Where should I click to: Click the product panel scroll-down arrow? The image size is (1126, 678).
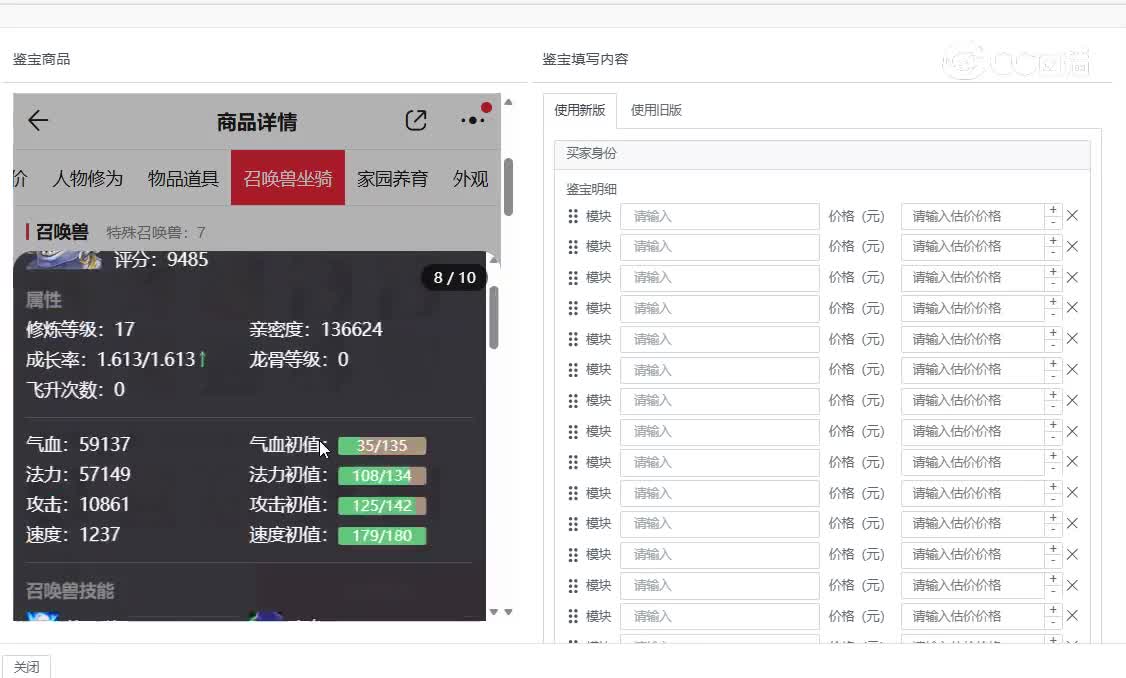tap(508, 612)
